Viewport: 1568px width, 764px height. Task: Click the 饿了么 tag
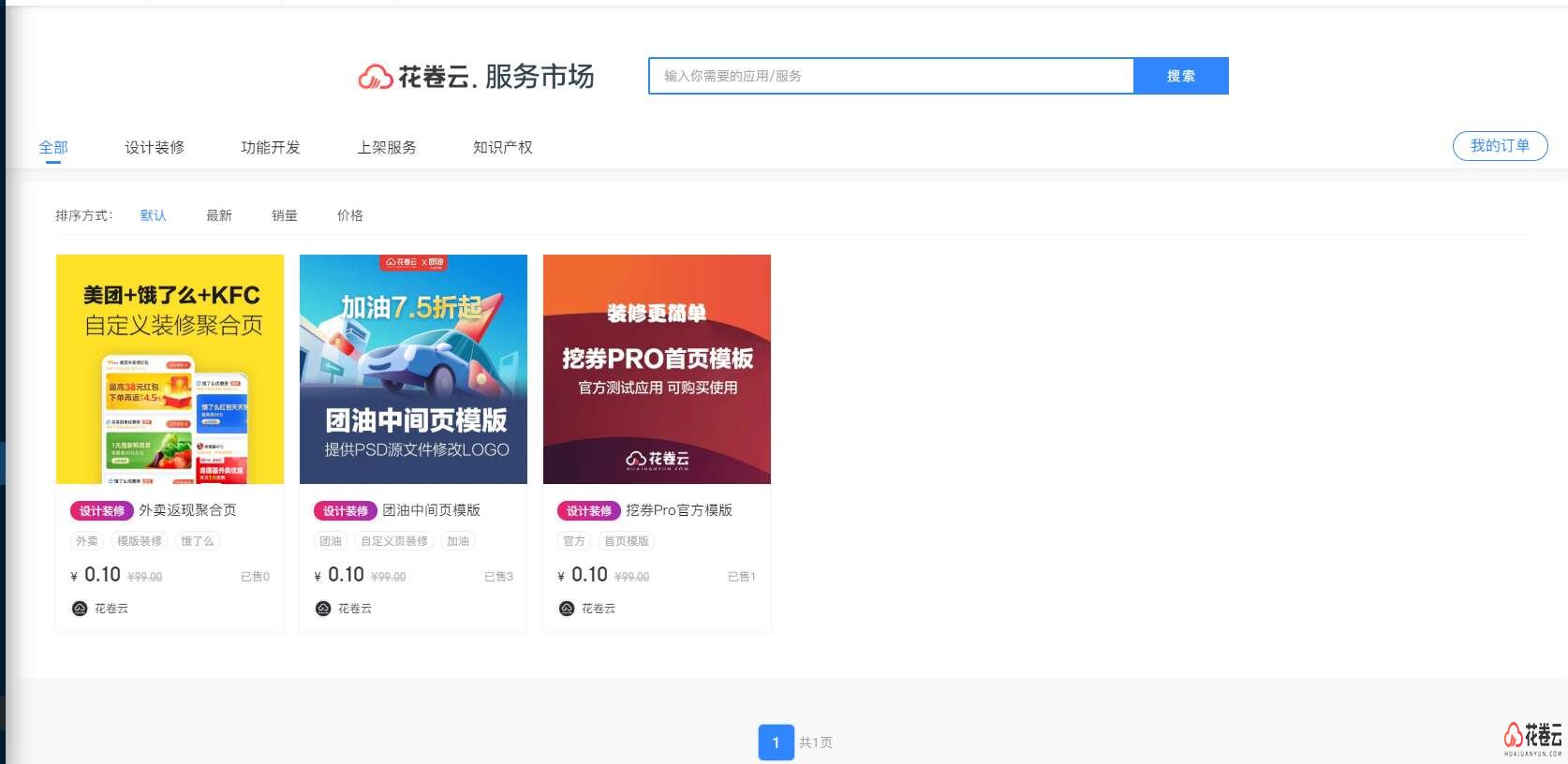tap(198, 541)
